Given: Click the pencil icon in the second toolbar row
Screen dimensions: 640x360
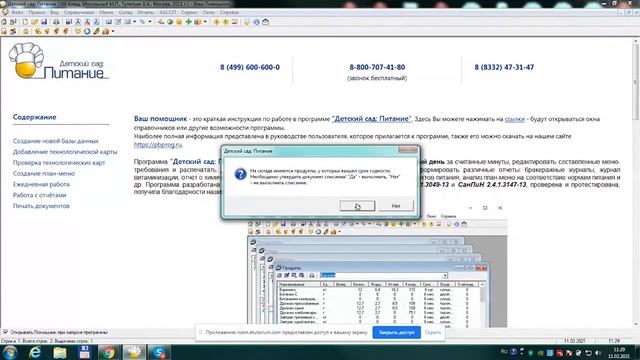Looking at the screenshot, I should [96, 31].
